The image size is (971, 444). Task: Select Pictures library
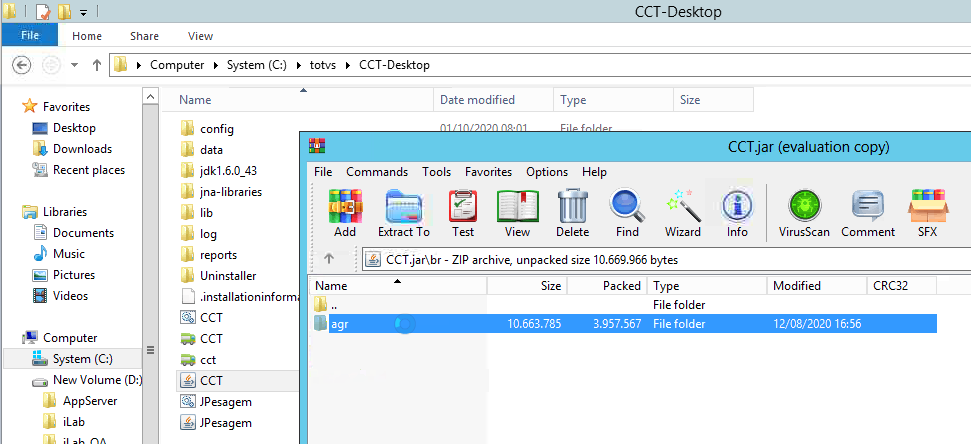[x=64, y=275]
